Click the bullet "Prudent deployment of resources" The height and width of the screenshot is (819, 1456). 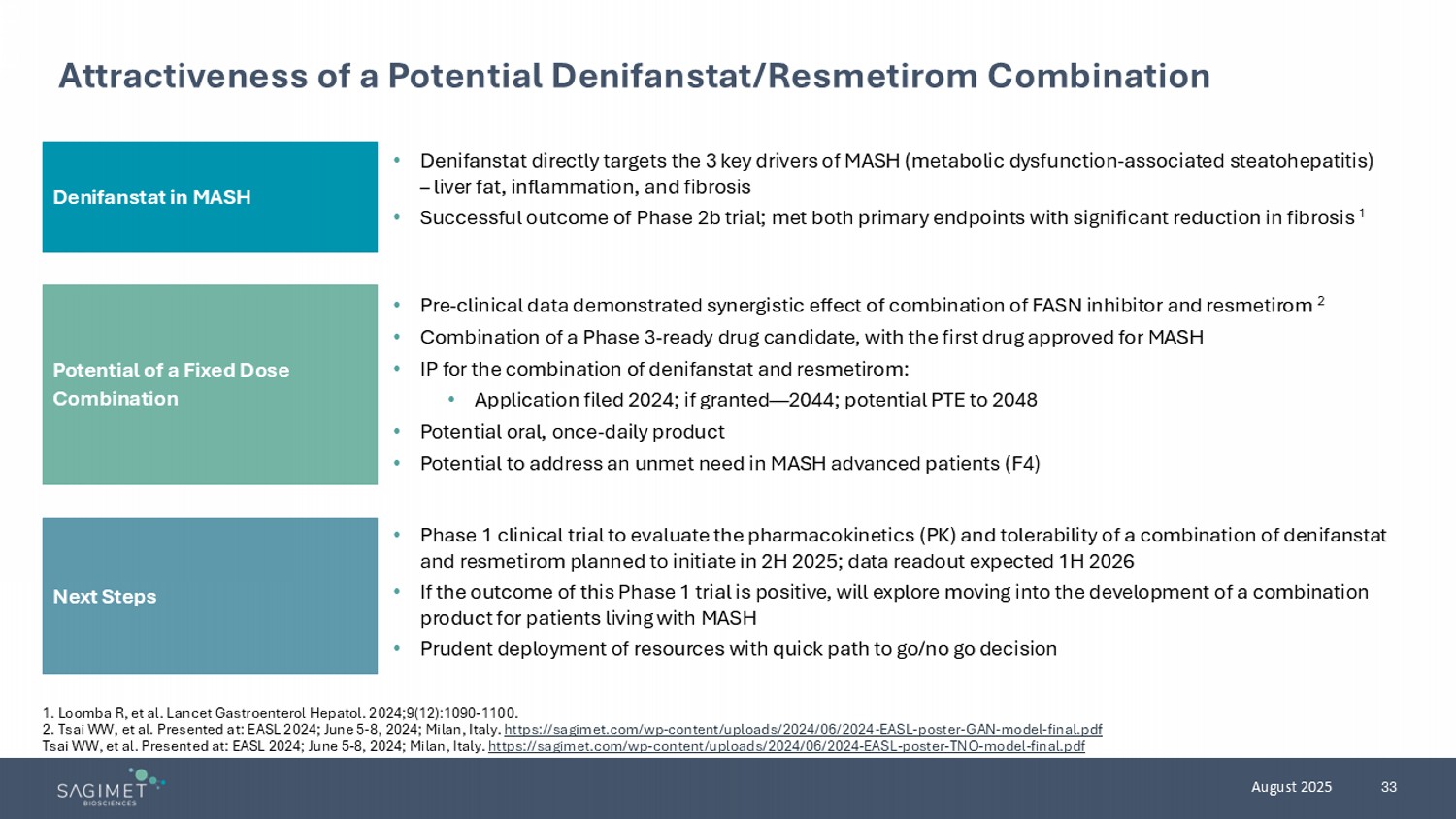tap(738, 649)
